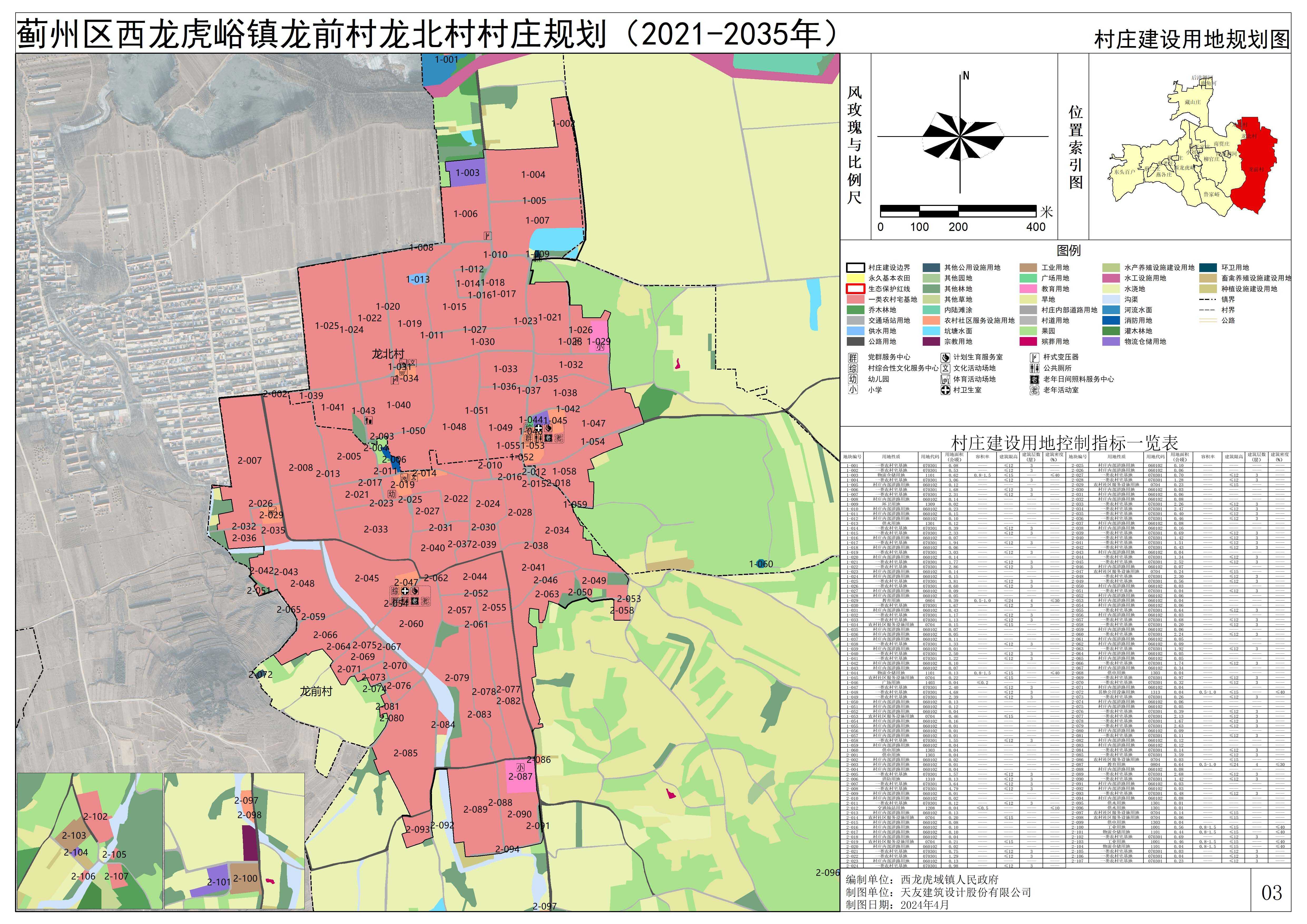Click the 公共厕所 restroom legend icon
This screenshot has width=1307, height=924.
point(1034,368)
